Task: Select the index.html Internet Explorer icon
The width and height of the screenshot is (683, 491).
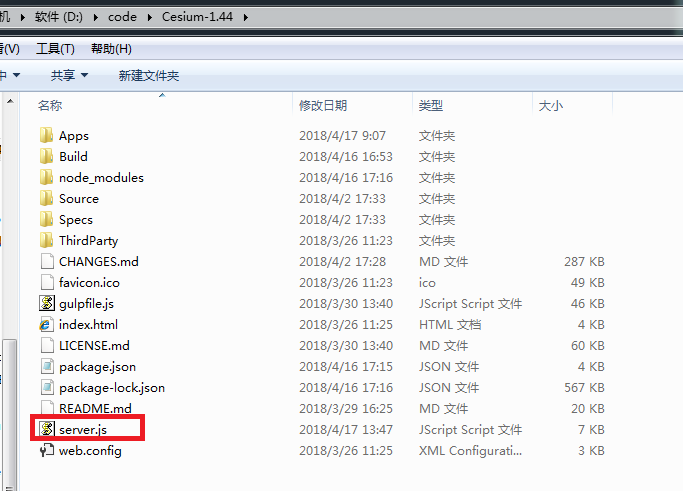Action: pos(47,325)
